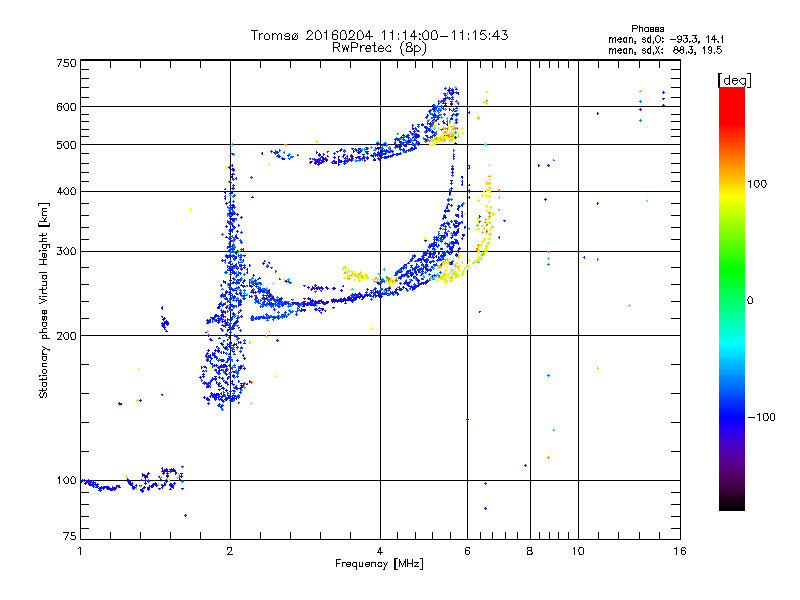Click the y-axis '500' tick label
Image resolution: width=800 pixels, height=600 pixels.
pyautogui.click(x=66, y=145)
